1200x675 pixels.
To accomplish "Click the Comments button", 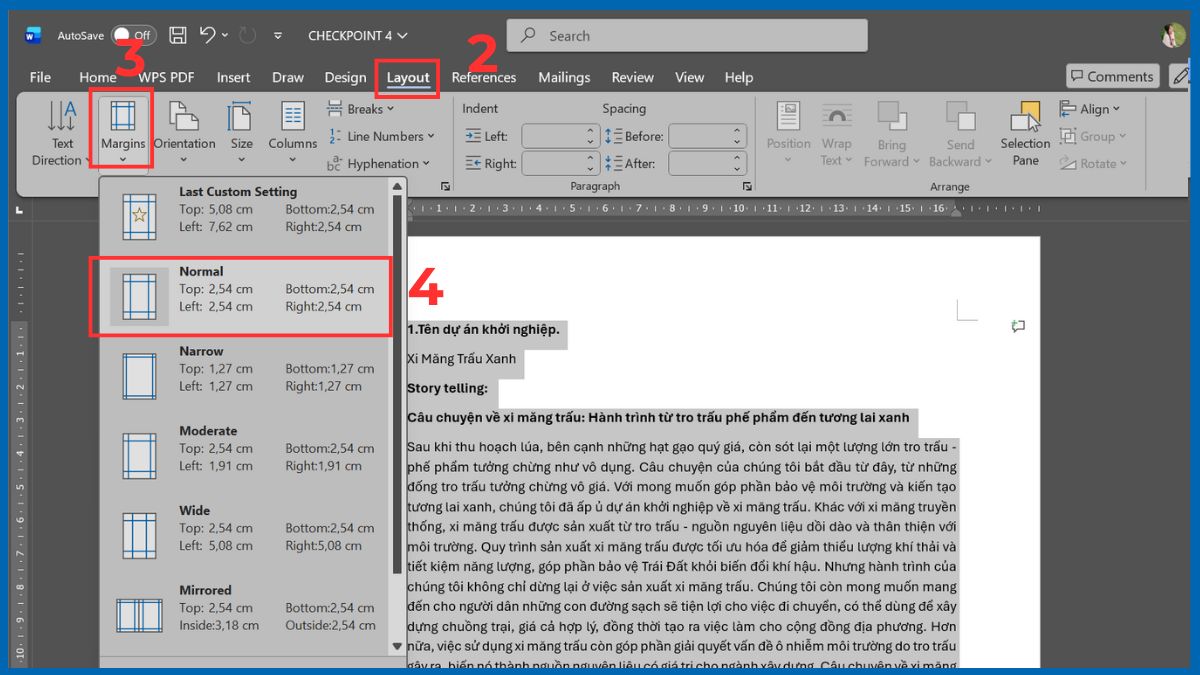I will [x=1111, y=76].
